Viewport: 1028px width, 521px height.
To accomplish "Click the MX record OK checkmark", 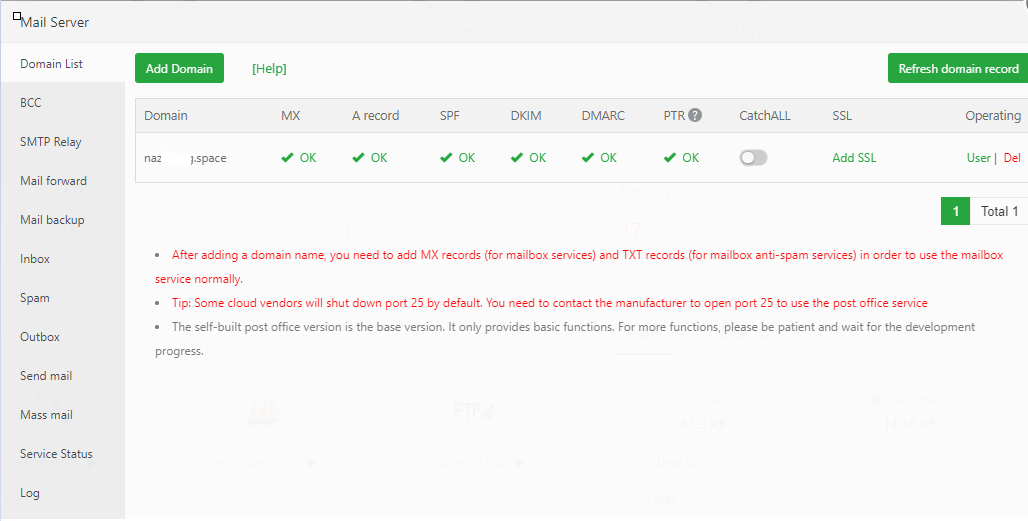I will (289, 158).
